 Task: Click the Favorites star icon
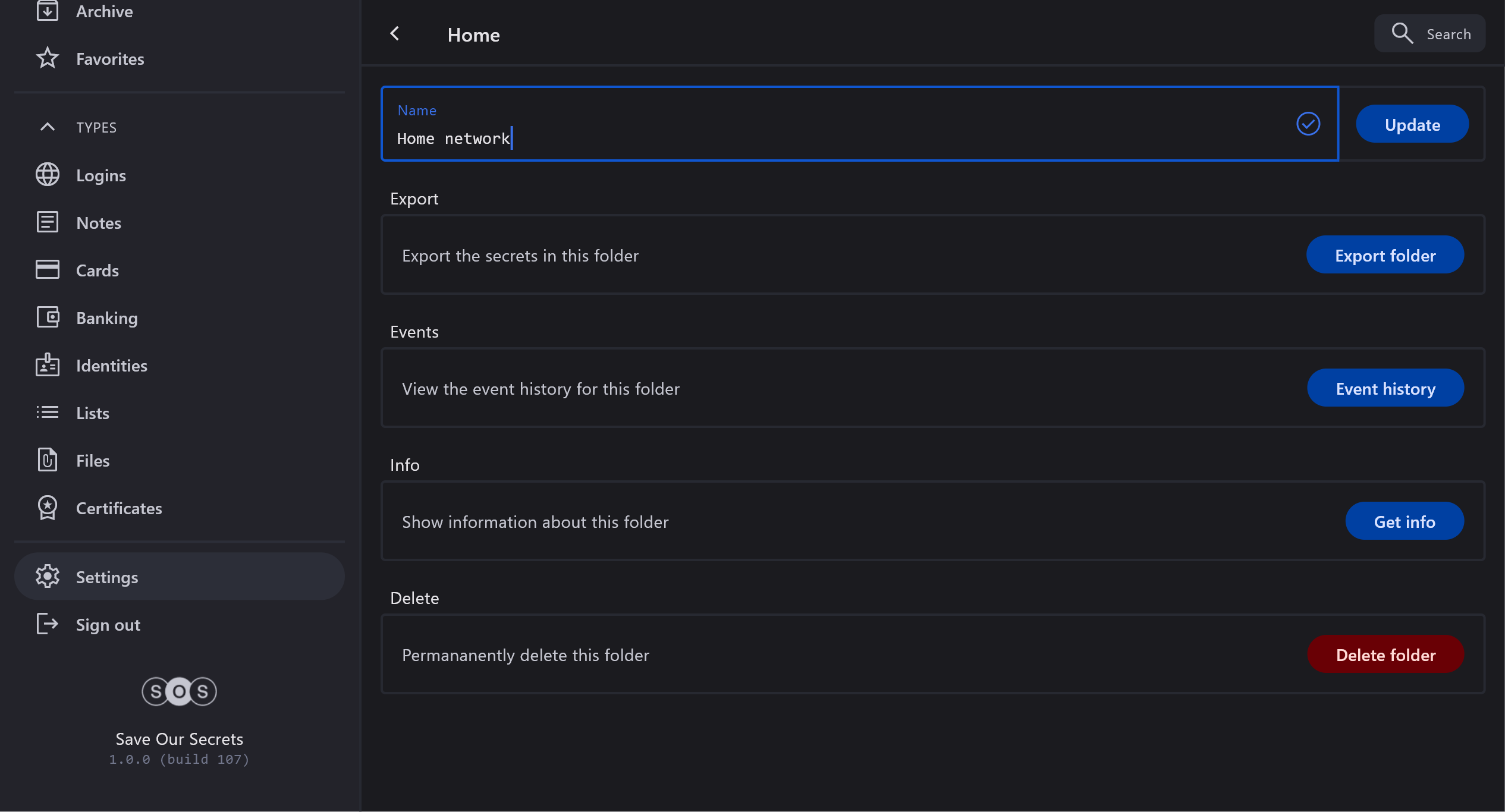[x=47, y=58]
